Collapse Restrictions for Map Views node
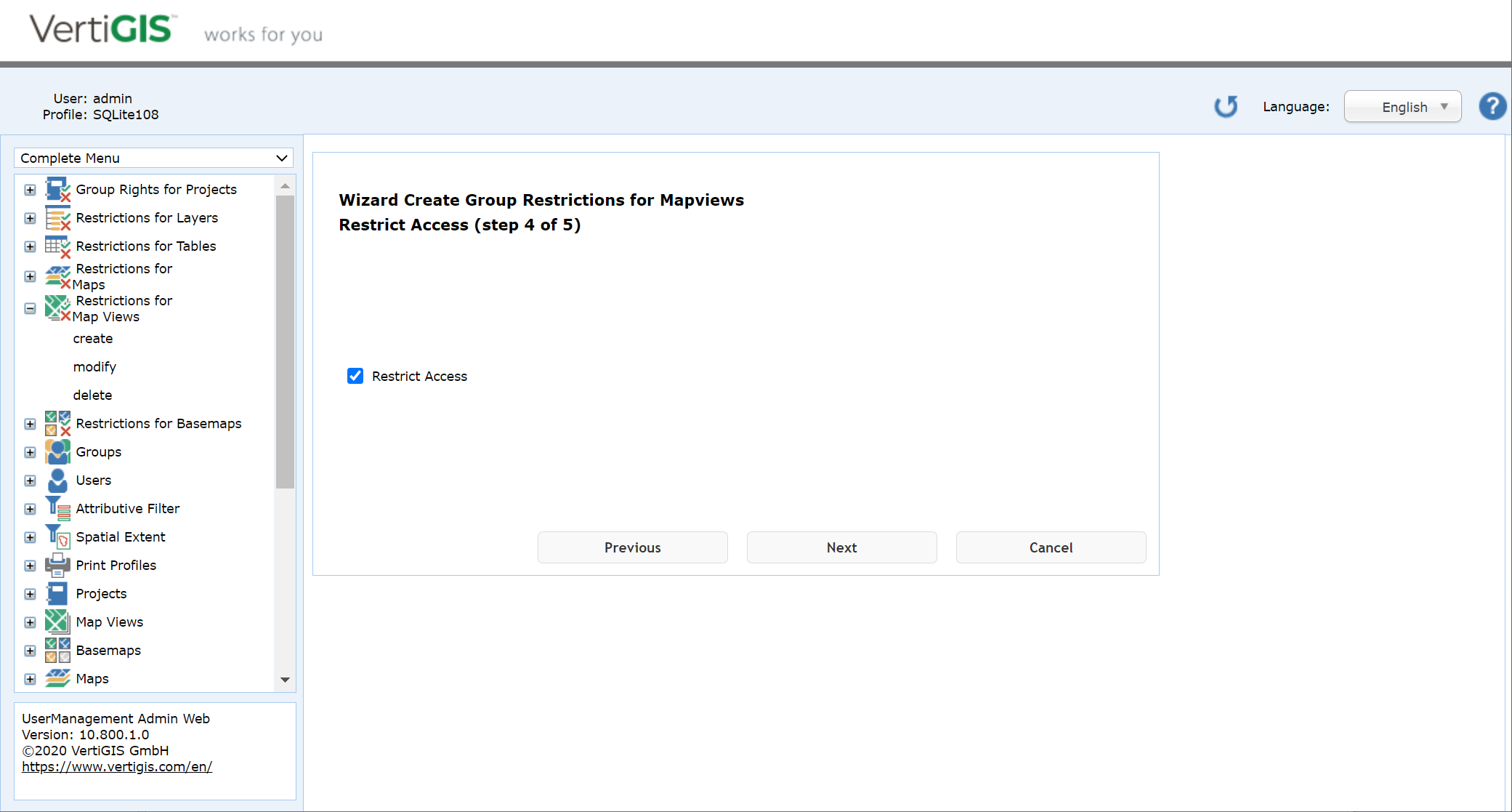This screenshot has height=812, width=1512. tap(30, 308)
